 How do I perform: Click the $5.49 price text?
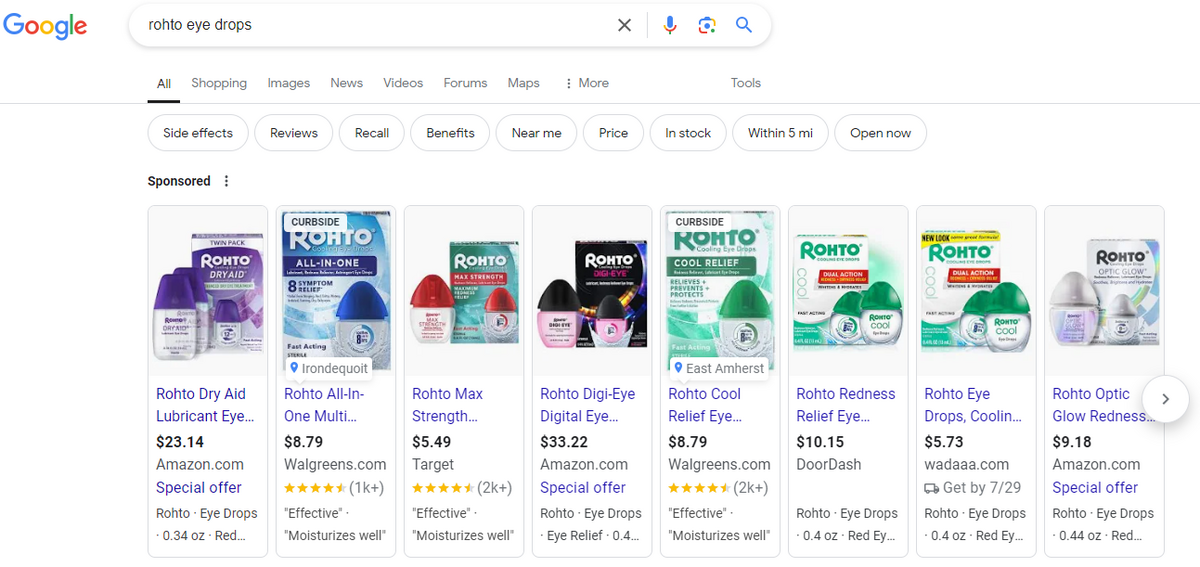431,442
